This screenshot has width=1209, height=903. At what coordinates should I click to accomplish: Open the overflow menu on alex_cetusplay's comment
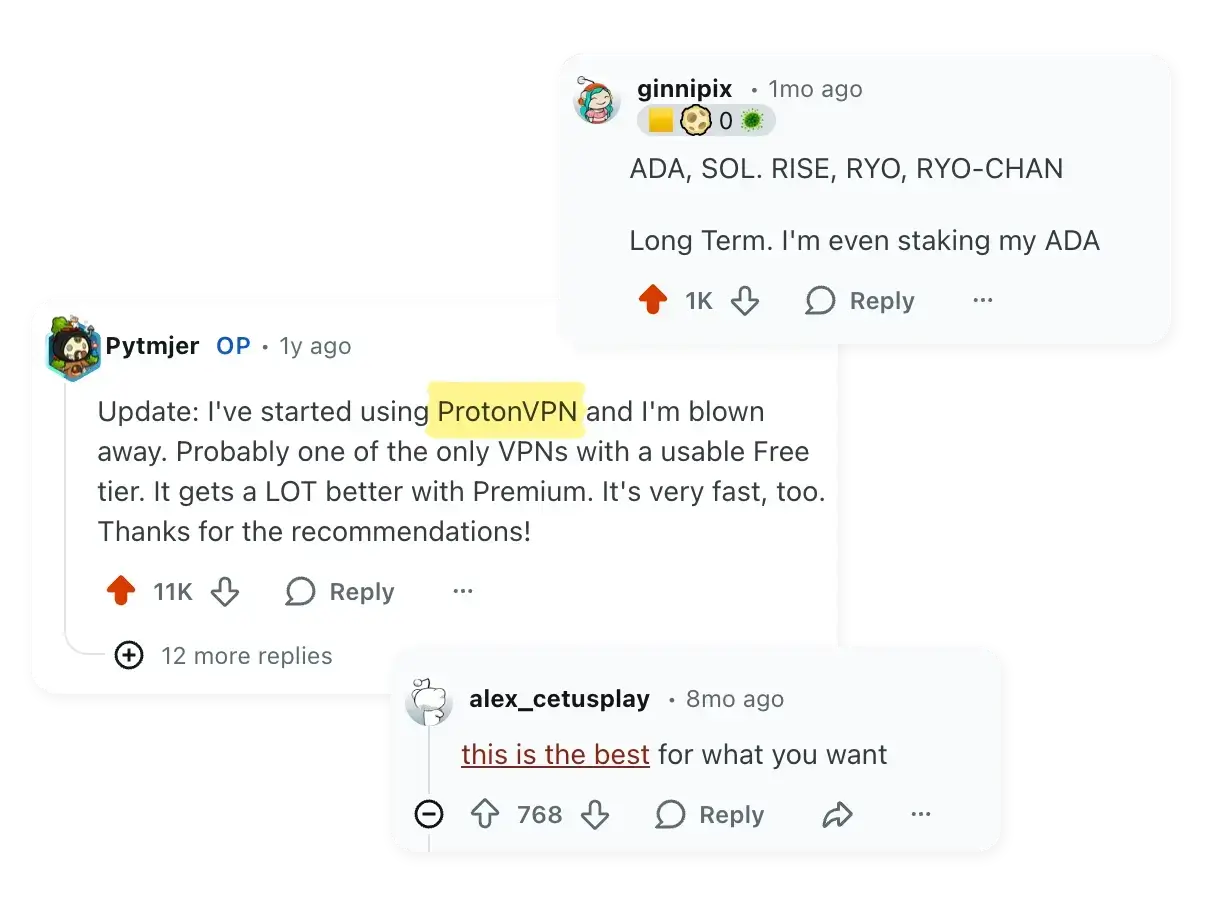[920, 815]
